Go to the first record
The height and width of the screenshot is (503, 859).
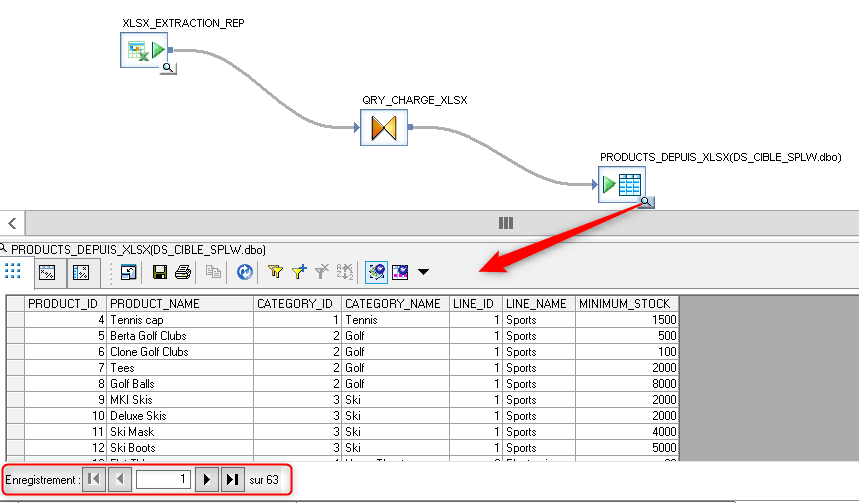(x=93, y=480)
